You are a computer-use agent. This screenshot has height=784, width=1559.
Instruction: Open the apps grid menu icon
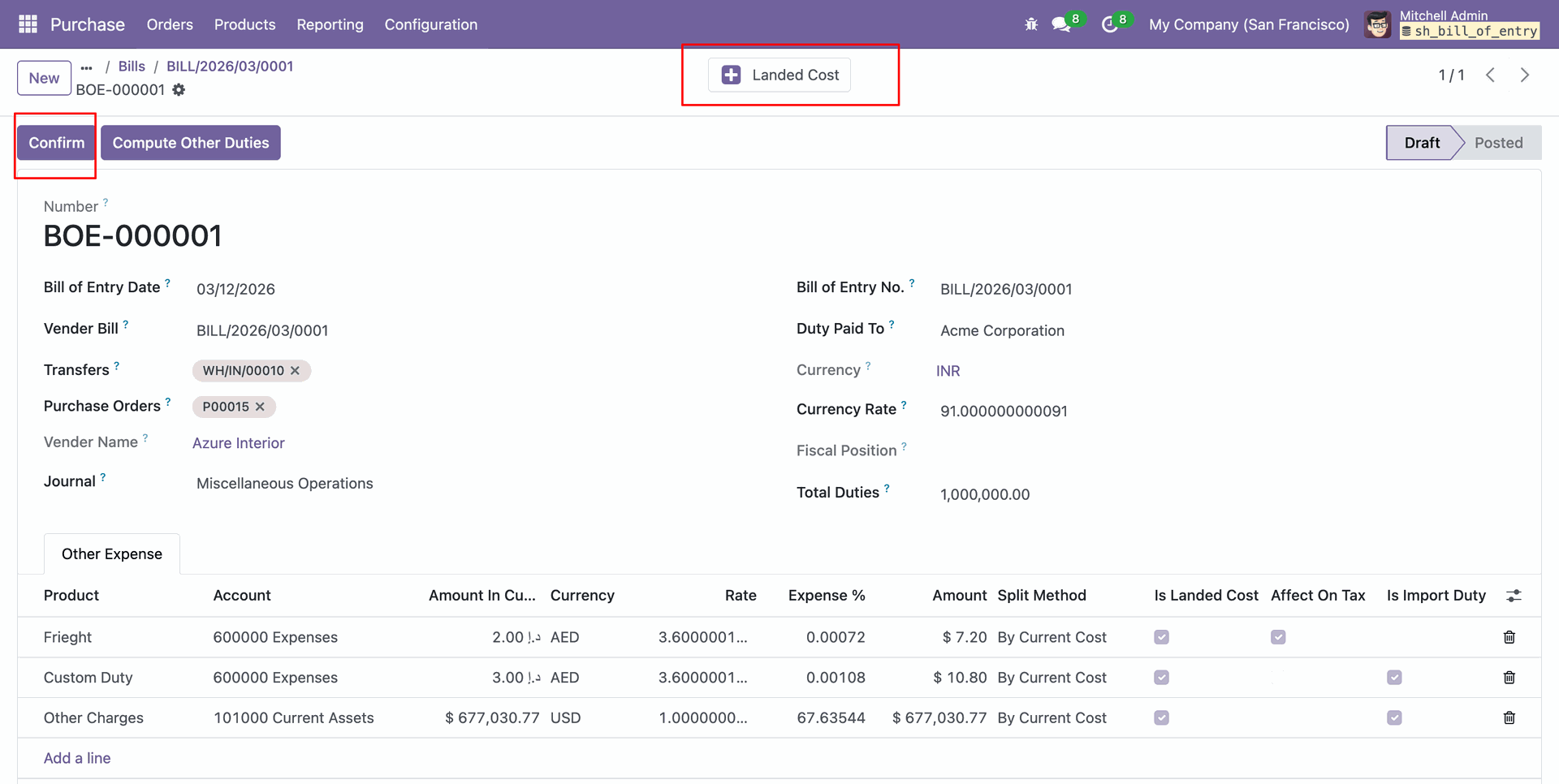pos(28,24)
